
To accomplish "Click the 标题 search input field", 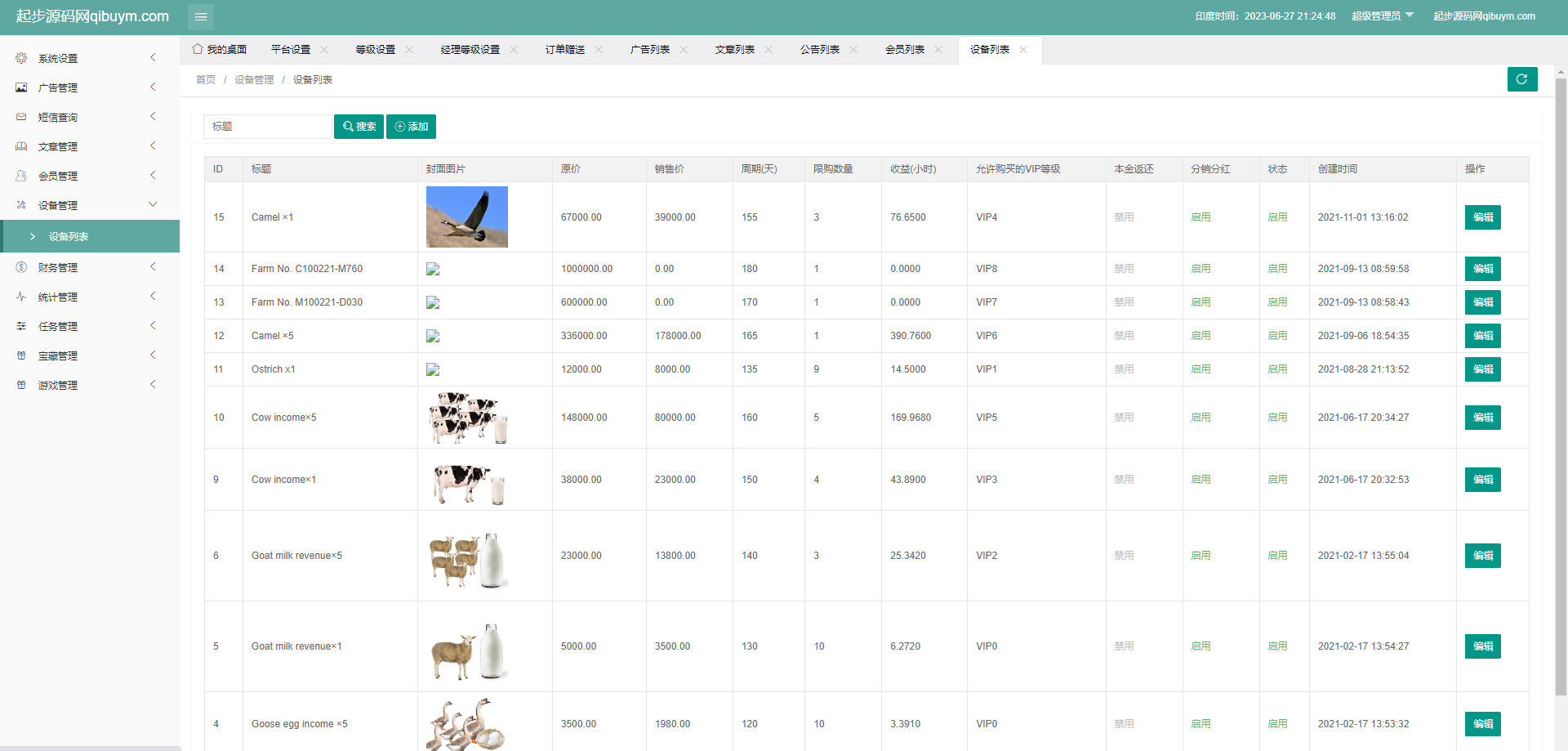I will 267,127.
